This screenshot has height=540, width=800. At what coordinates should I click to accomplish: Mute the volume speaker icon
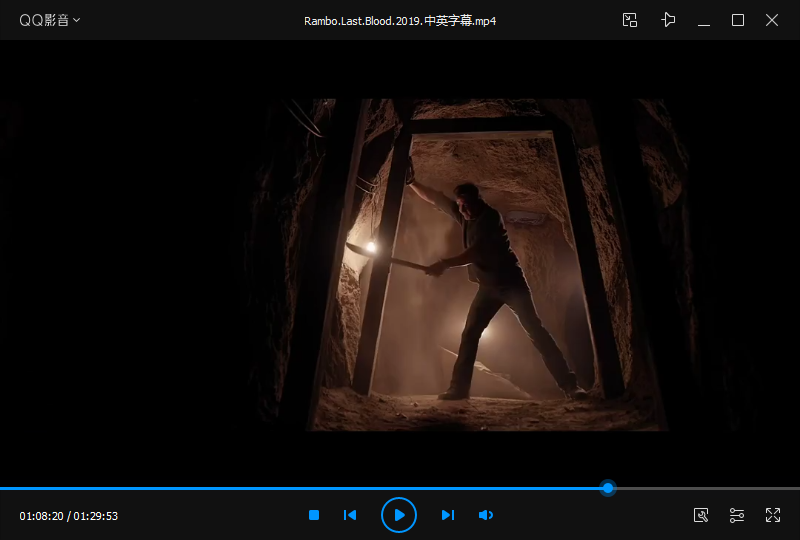[x=486, y=515]
